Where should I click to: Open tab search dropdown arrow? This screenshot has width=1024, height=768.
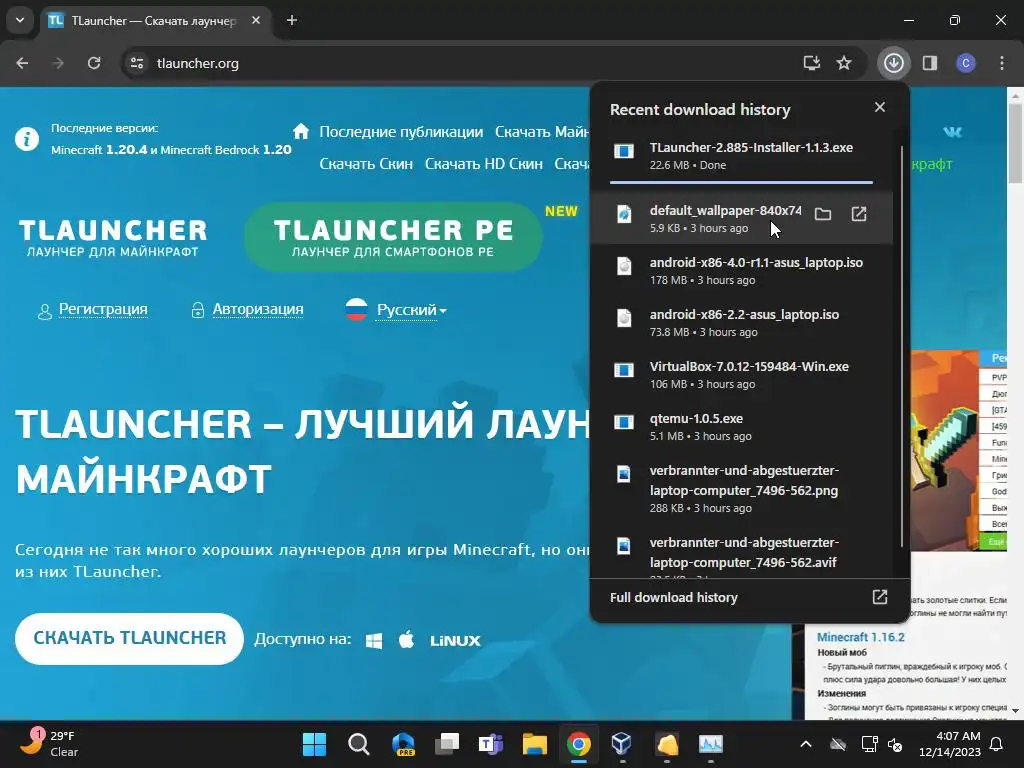click(x=20, y=20)
